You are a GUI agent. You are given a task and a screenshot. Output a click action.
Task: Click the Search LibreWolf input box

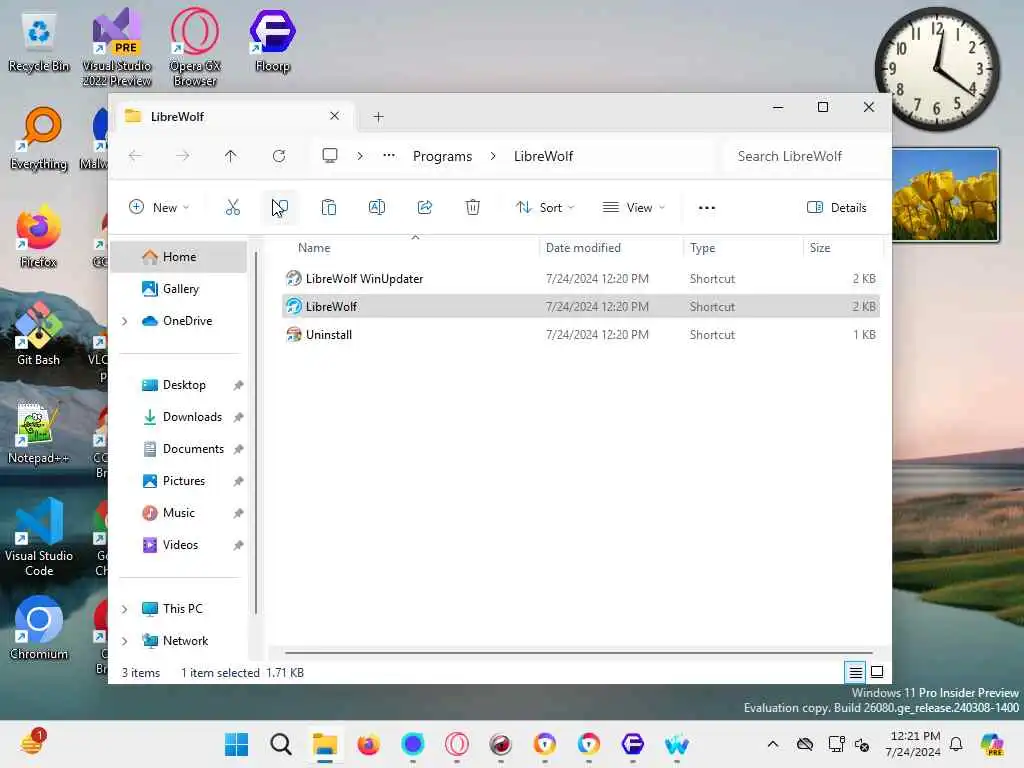coord(807,156)
